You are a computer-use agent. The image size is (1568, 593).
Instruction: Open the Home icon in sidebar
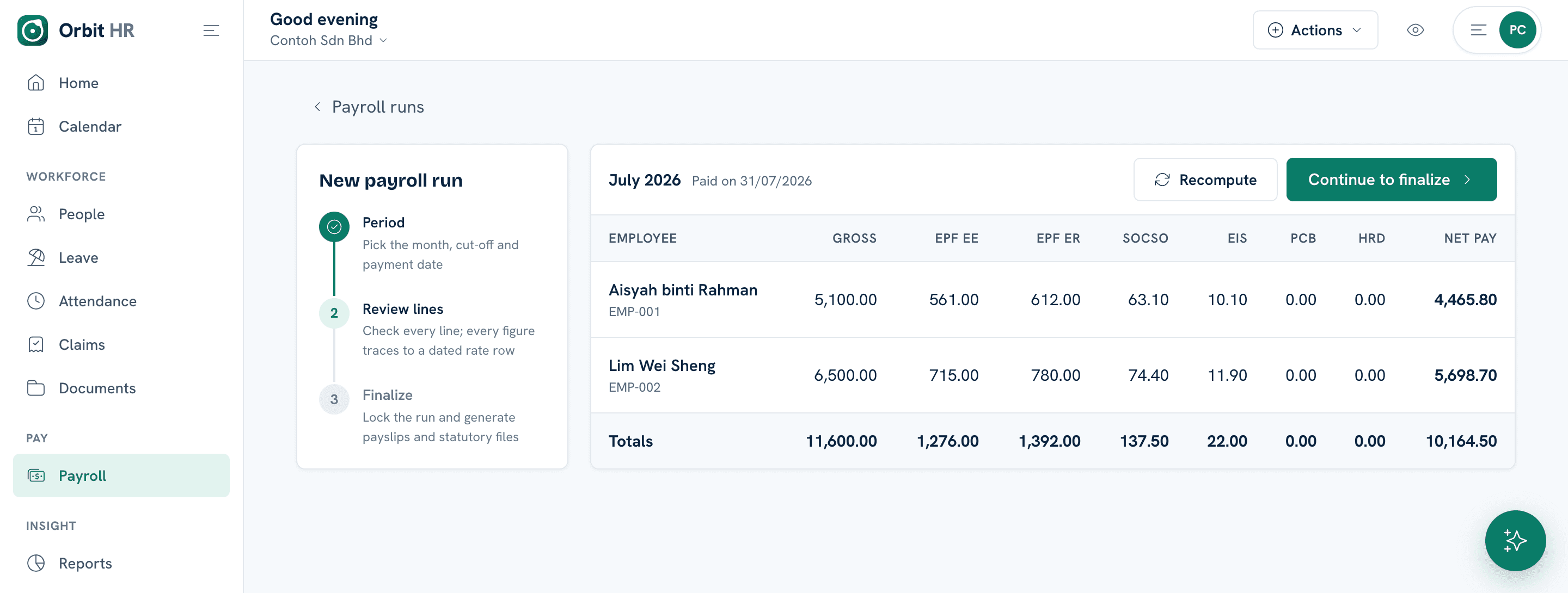pos(36,83)
